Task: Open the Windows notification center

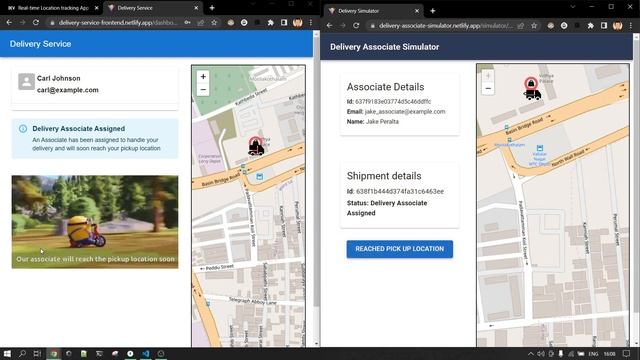Action: (627, 354)
